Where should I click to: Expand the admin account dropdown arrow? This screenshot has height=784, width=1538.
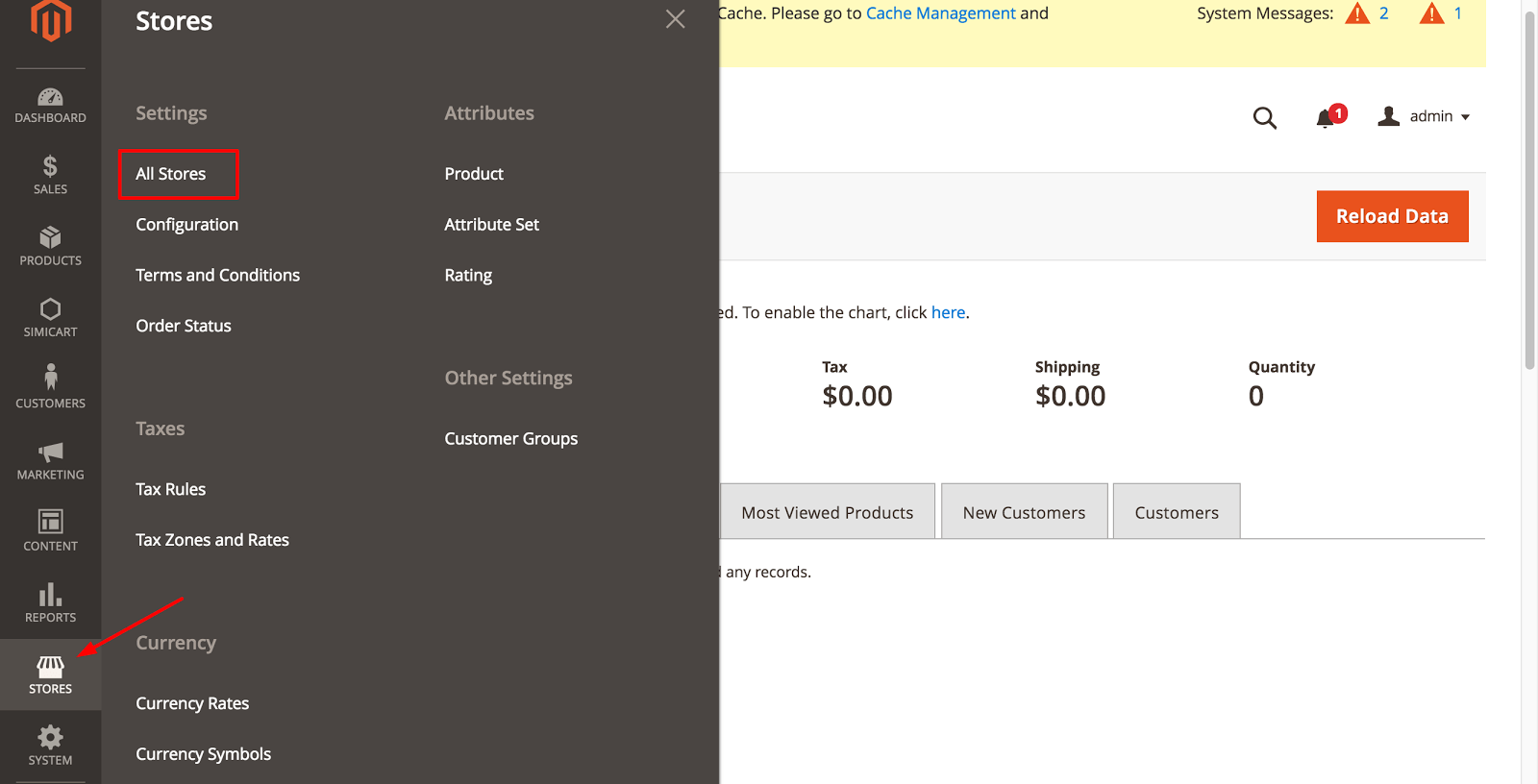point(1465,117)
